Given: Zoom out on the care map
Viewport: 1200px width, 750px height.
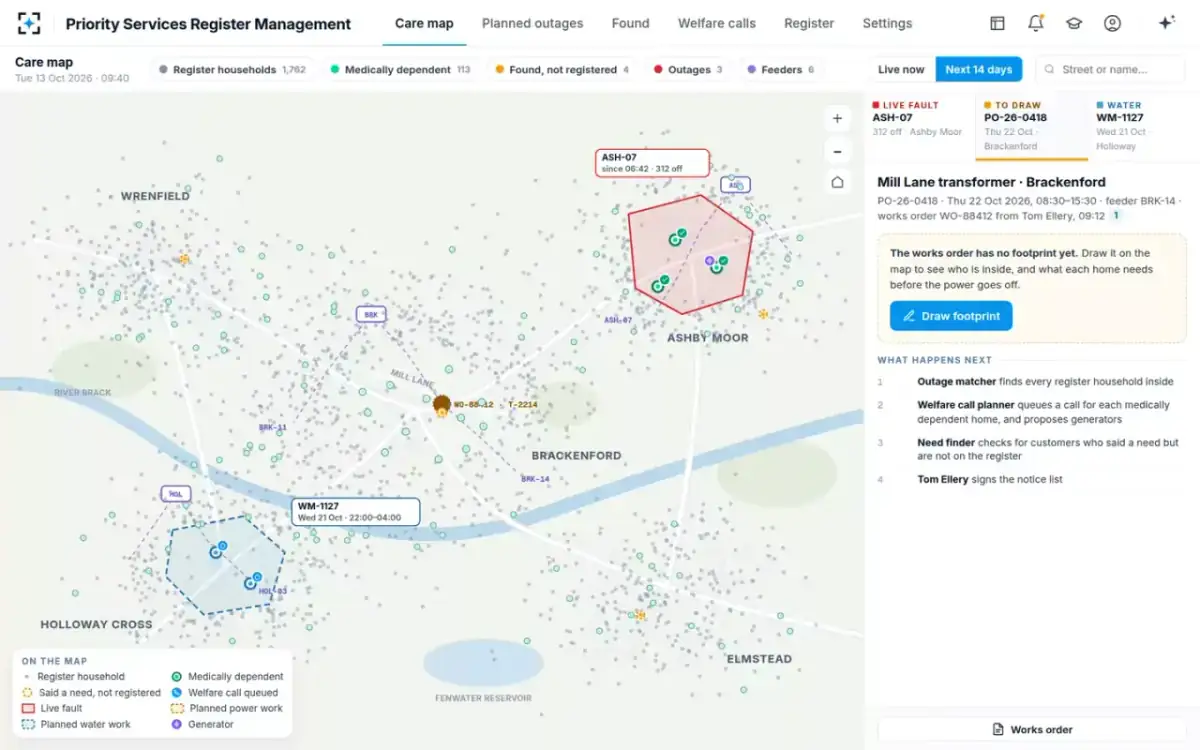Looking at the screenshot, I should [837, 151].
